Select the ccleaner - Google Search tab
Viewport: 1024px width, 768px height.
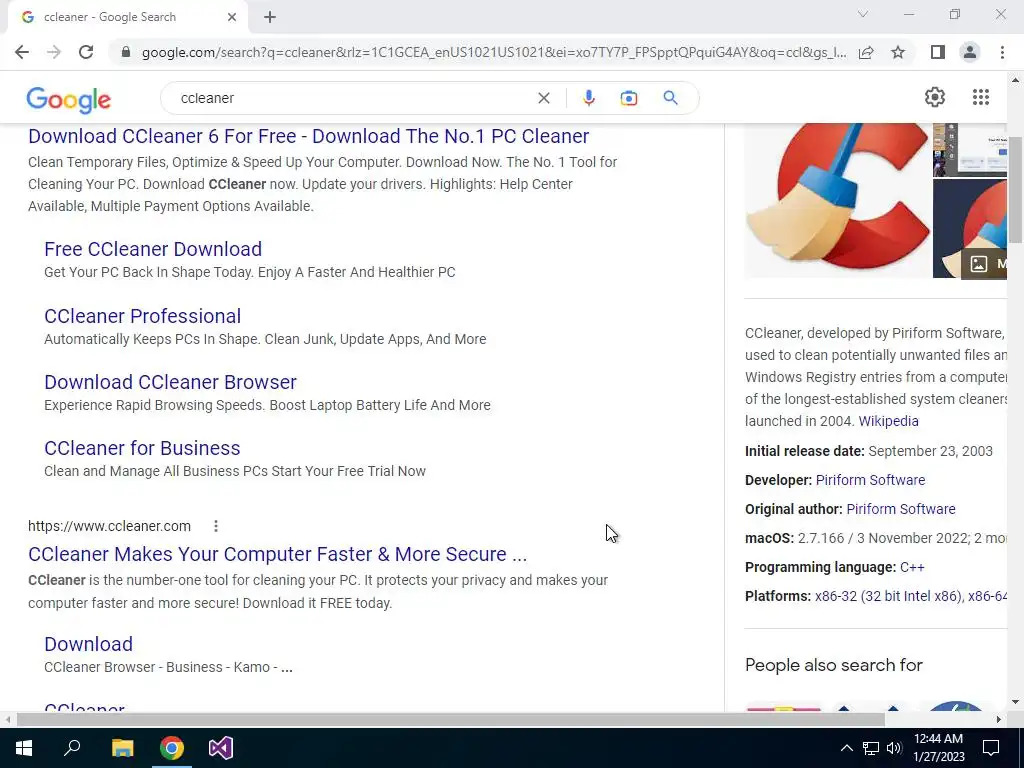click(x=127, y=18)
